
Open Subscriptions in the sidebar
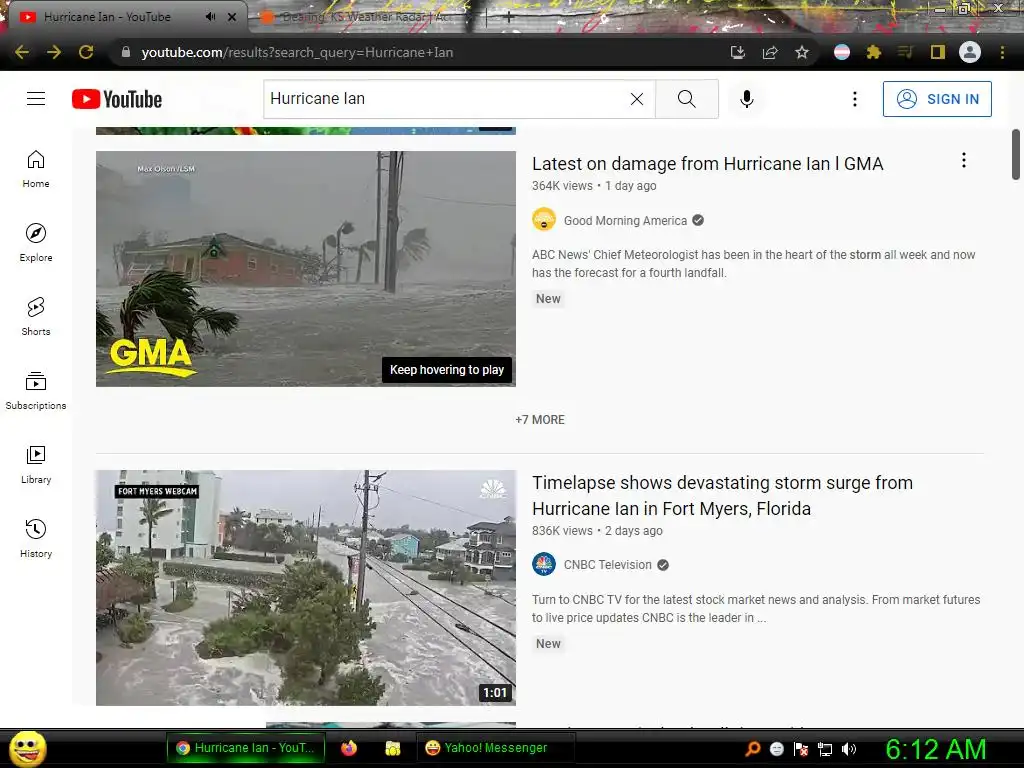[36, 391]
